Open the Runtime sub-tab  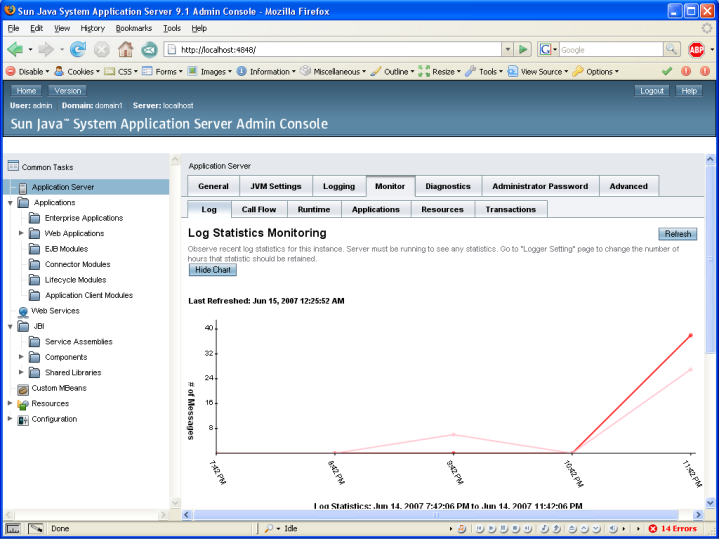(x=314, y=209)
